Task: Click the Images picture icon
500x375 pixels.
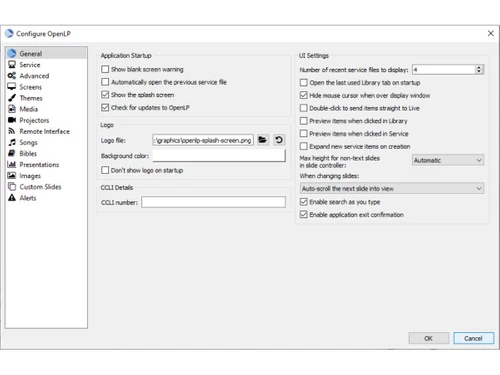Action: click(x=12, y=175)
